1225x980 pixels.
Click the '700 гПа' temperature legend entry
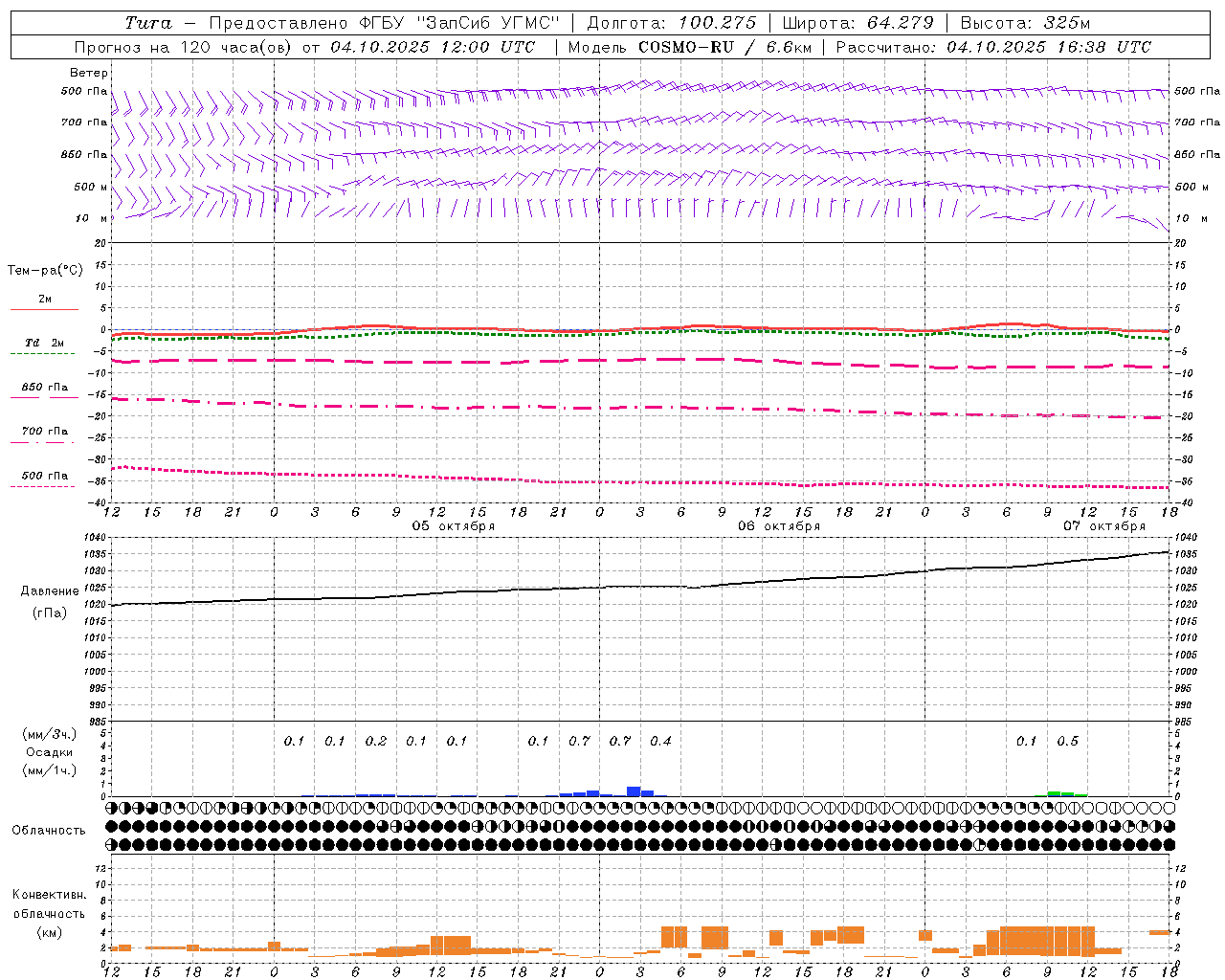(x=45, y=432)
